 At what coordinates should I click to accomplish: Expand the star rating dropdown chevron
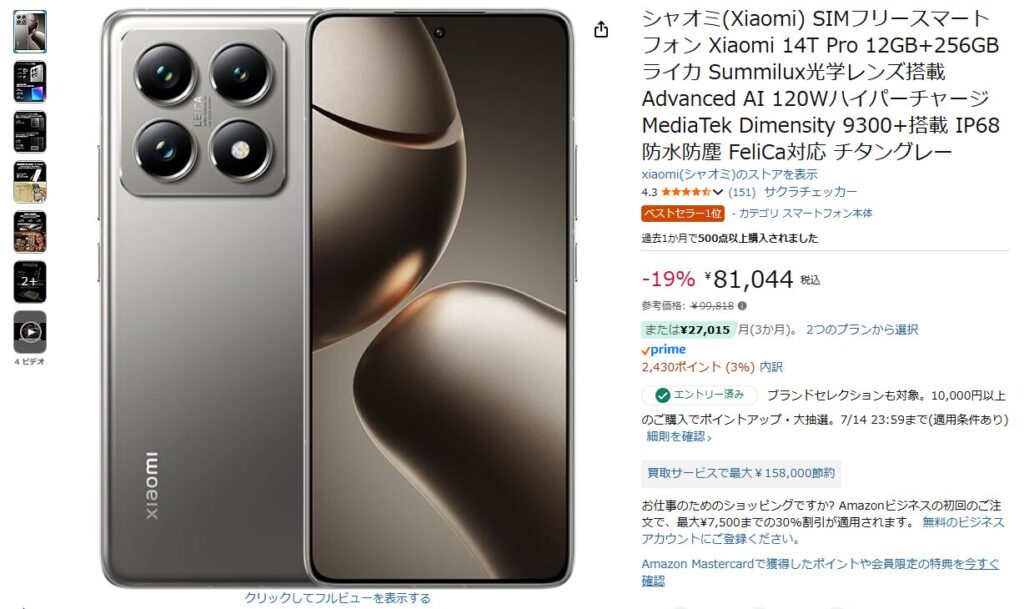coord(718,192)
